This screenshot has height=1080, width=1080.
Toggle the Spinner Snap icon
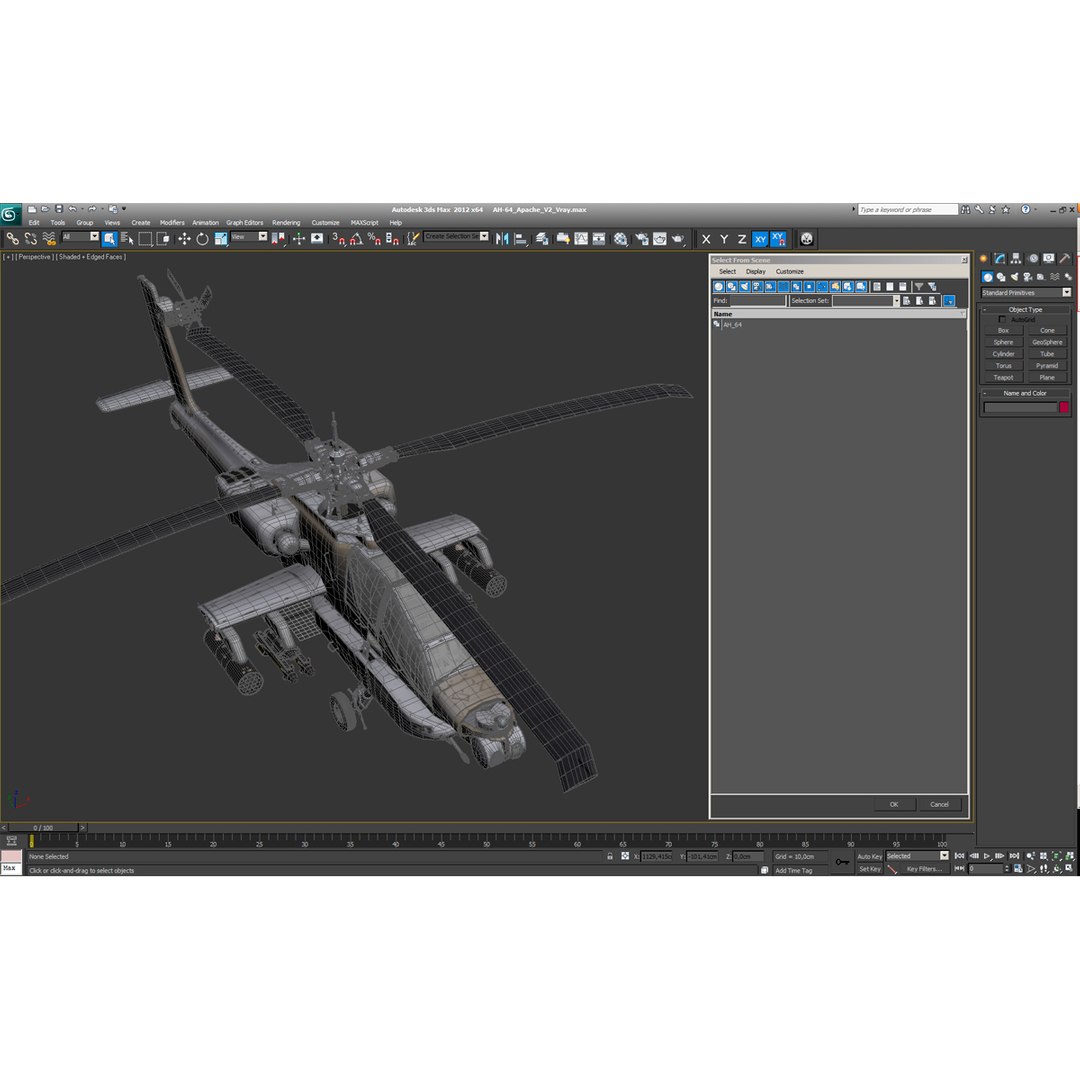click(x=392, y=239)
